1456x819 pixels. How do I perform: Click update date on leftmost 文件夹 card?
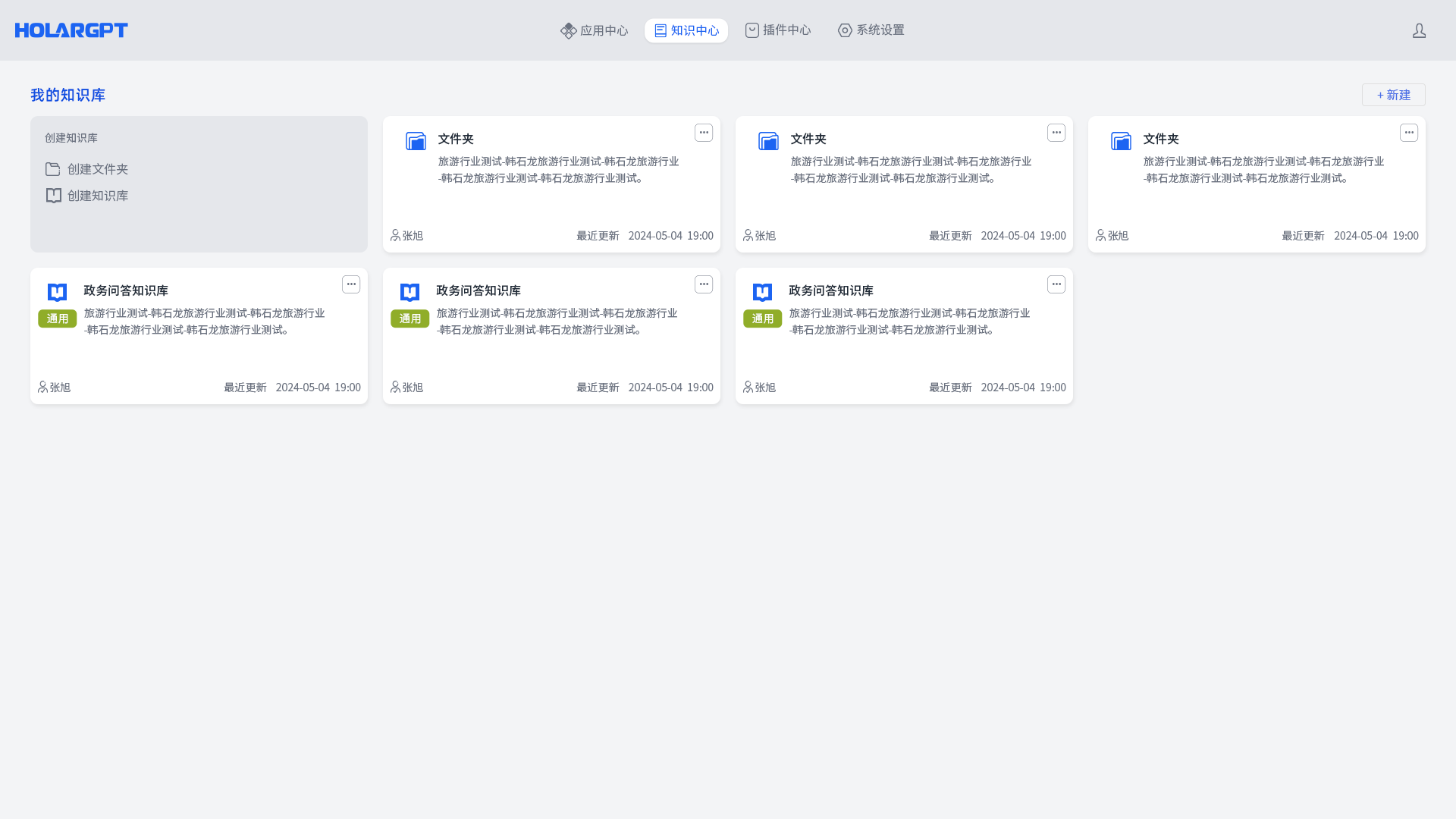[x=670, y=236]
